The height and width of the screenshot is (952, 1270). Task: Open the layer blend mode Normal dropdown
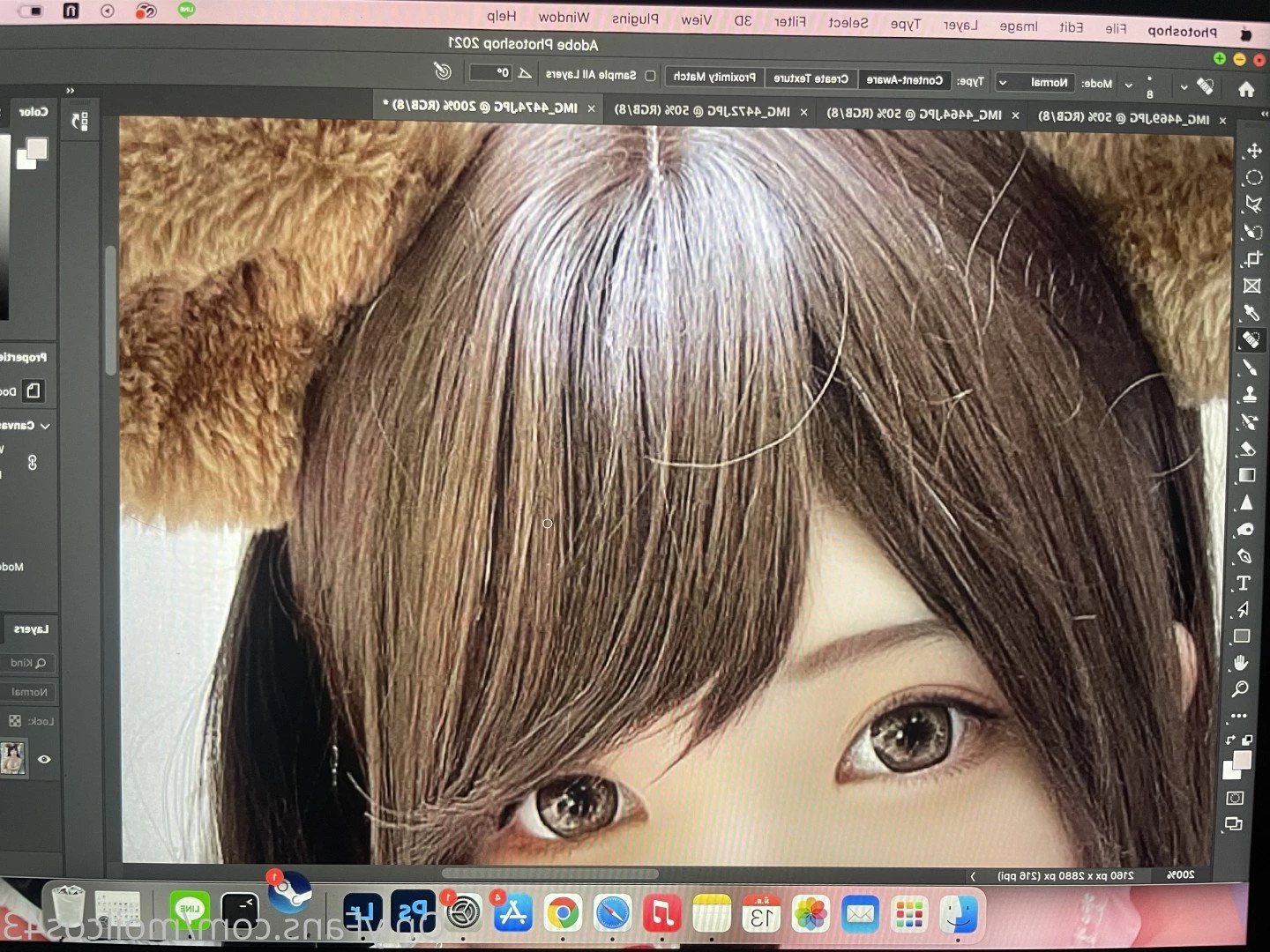tap(29, 692)
